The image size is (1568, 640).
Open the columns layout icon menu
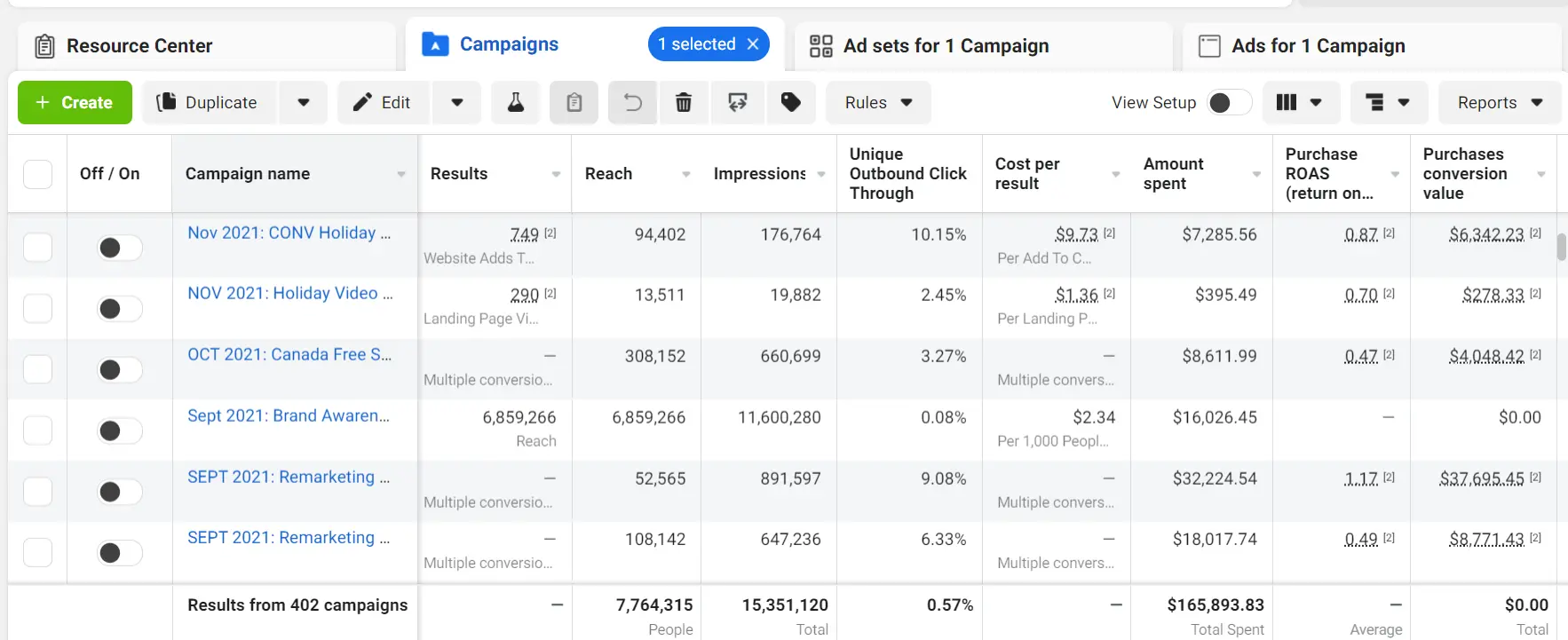point(1298,103)
